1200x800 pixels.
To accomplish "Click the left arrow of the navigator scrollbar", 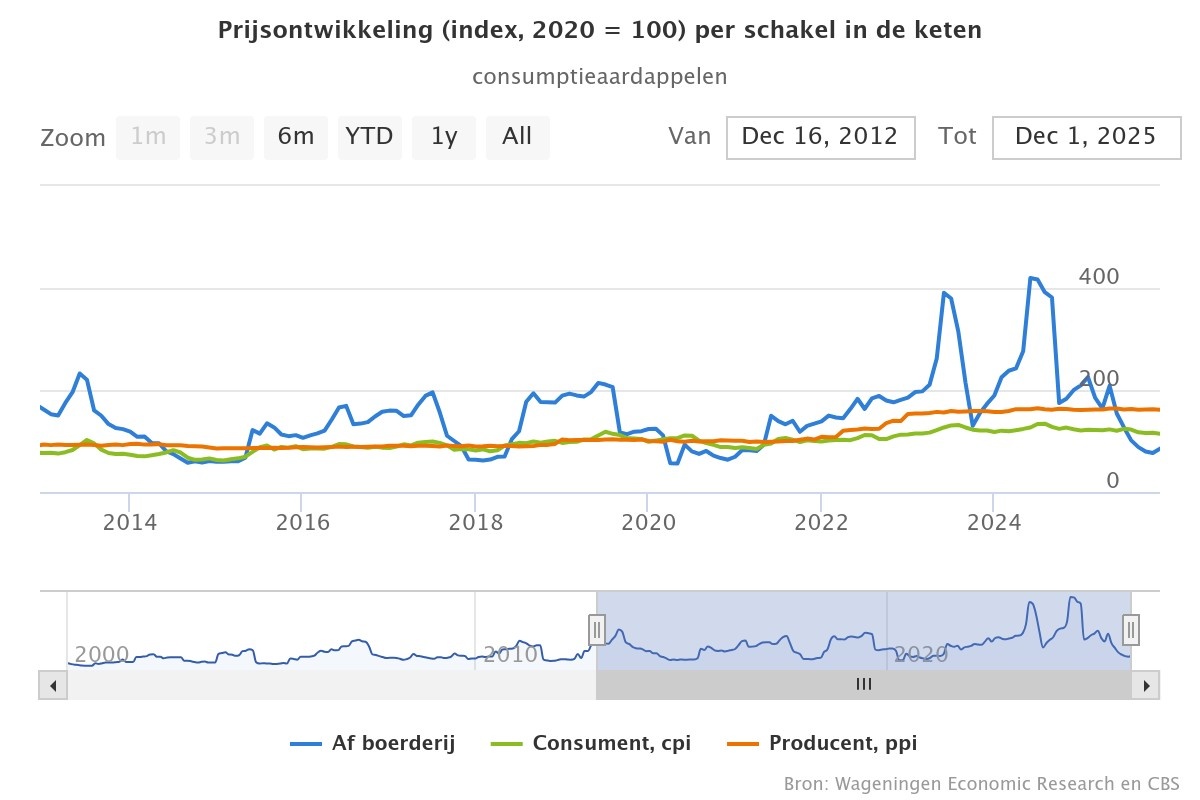I will coord(51,685).
